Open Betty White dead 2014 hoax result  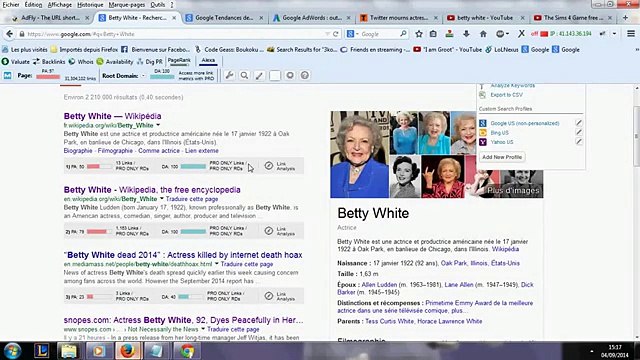pos(183,255)
